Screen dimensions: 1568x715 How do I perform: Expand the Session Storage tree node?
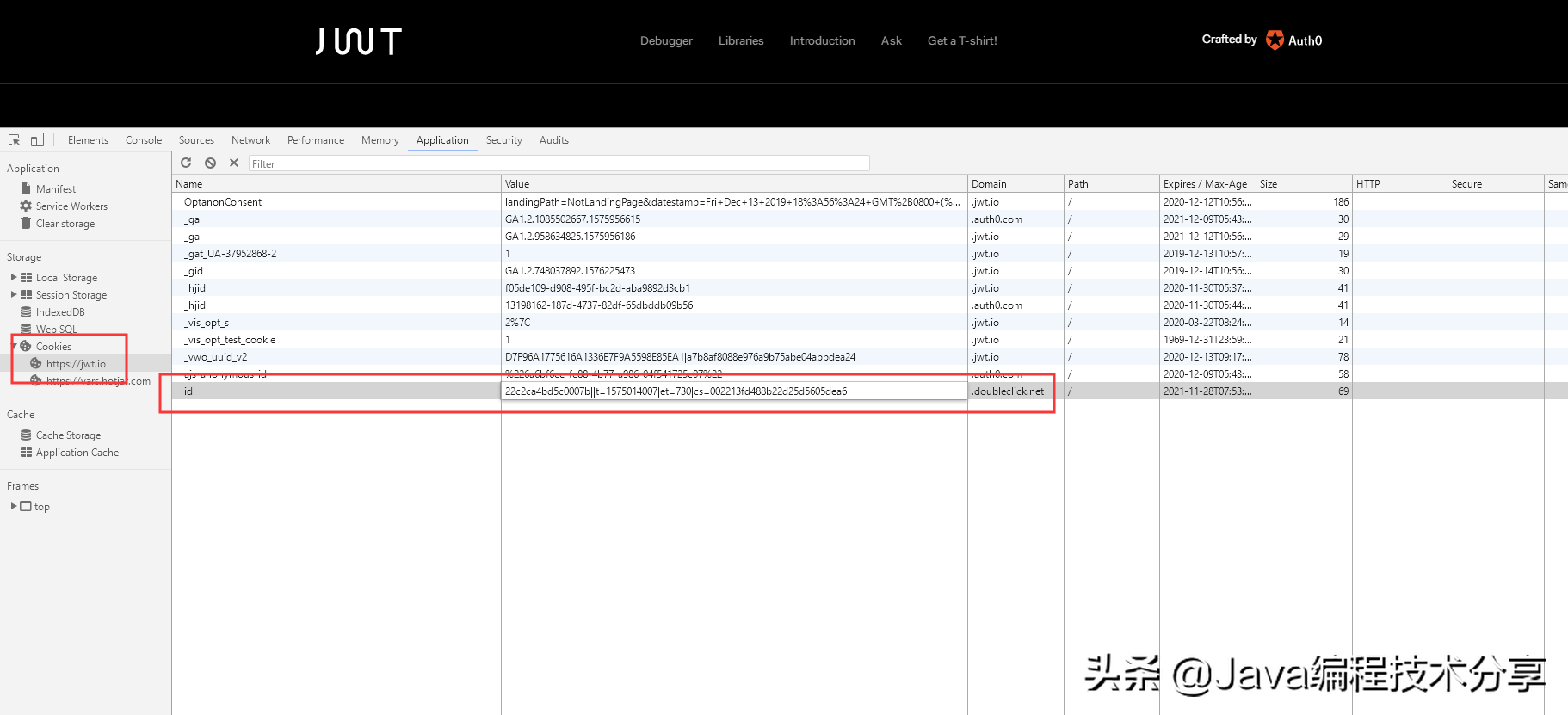[x=14, y=294]
